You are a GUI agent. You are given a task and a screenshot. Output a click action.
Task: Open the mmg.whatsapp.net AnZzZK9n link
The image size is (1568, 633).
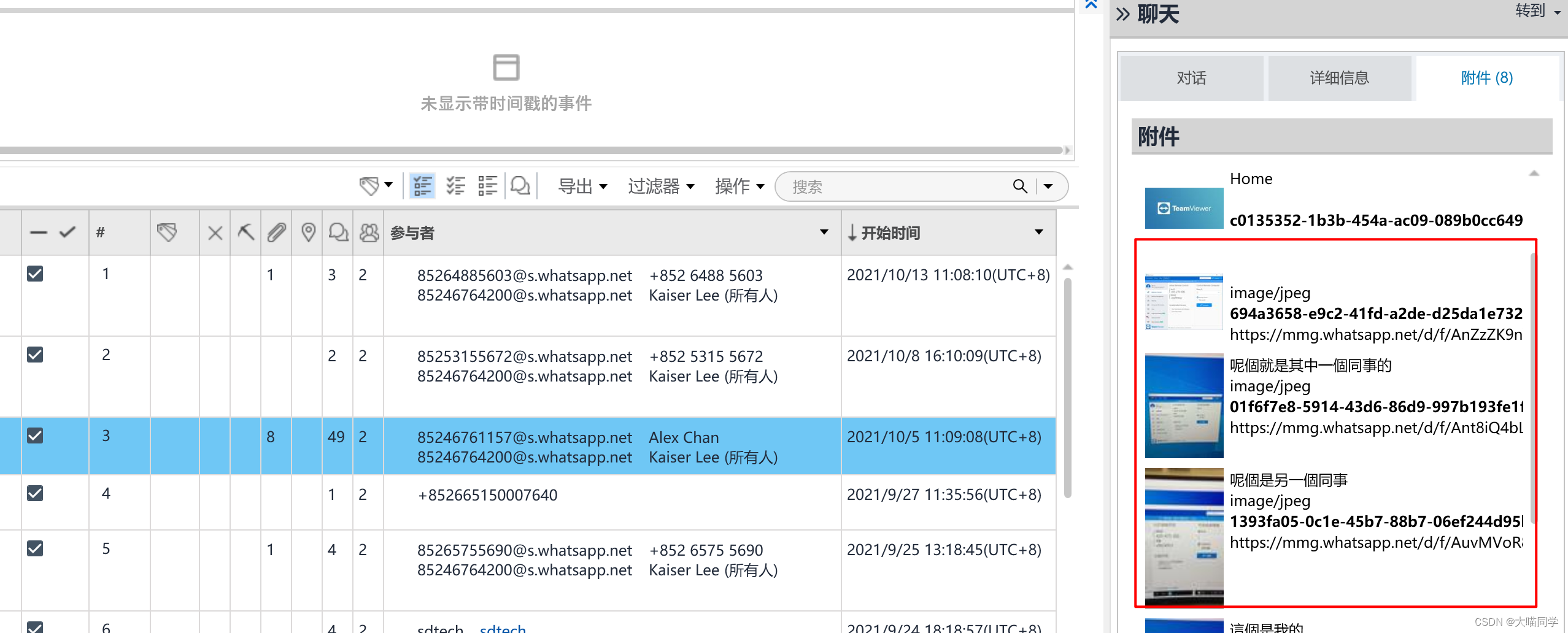click(1377, 334)
